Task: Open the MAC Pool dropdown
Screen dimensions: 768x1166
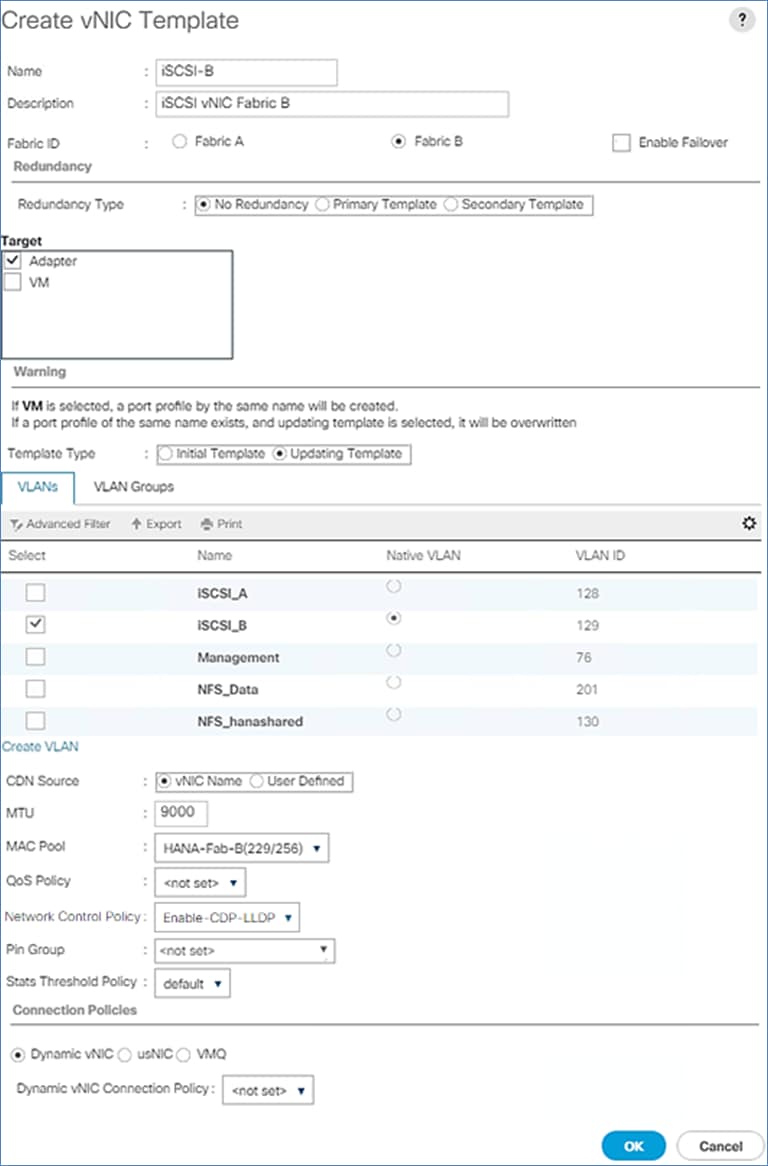Action: click(242, 848)
